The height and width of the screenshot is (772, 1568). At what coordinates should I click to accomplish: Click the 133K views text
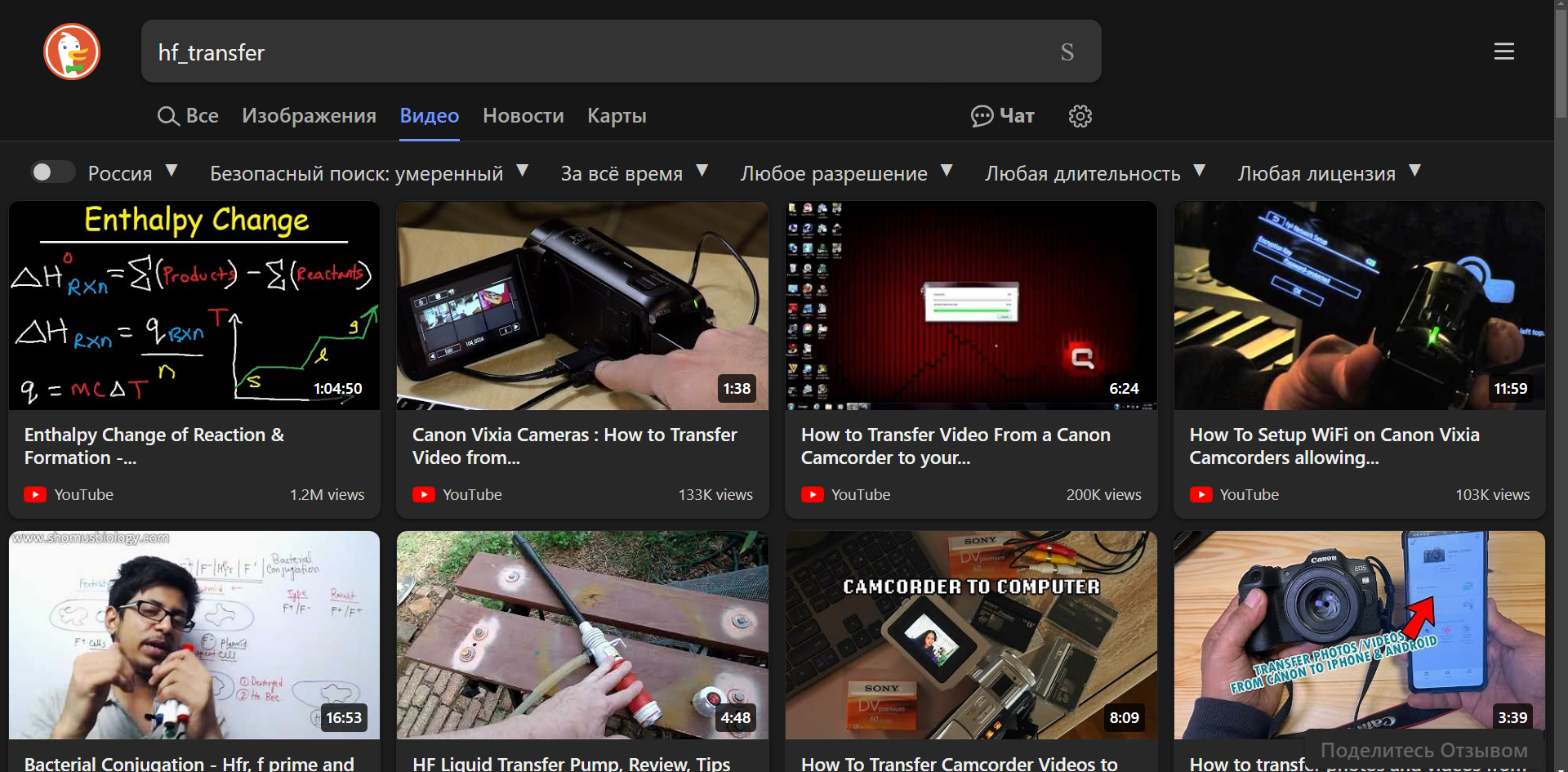pyautogui.click(x=715, y=494)
